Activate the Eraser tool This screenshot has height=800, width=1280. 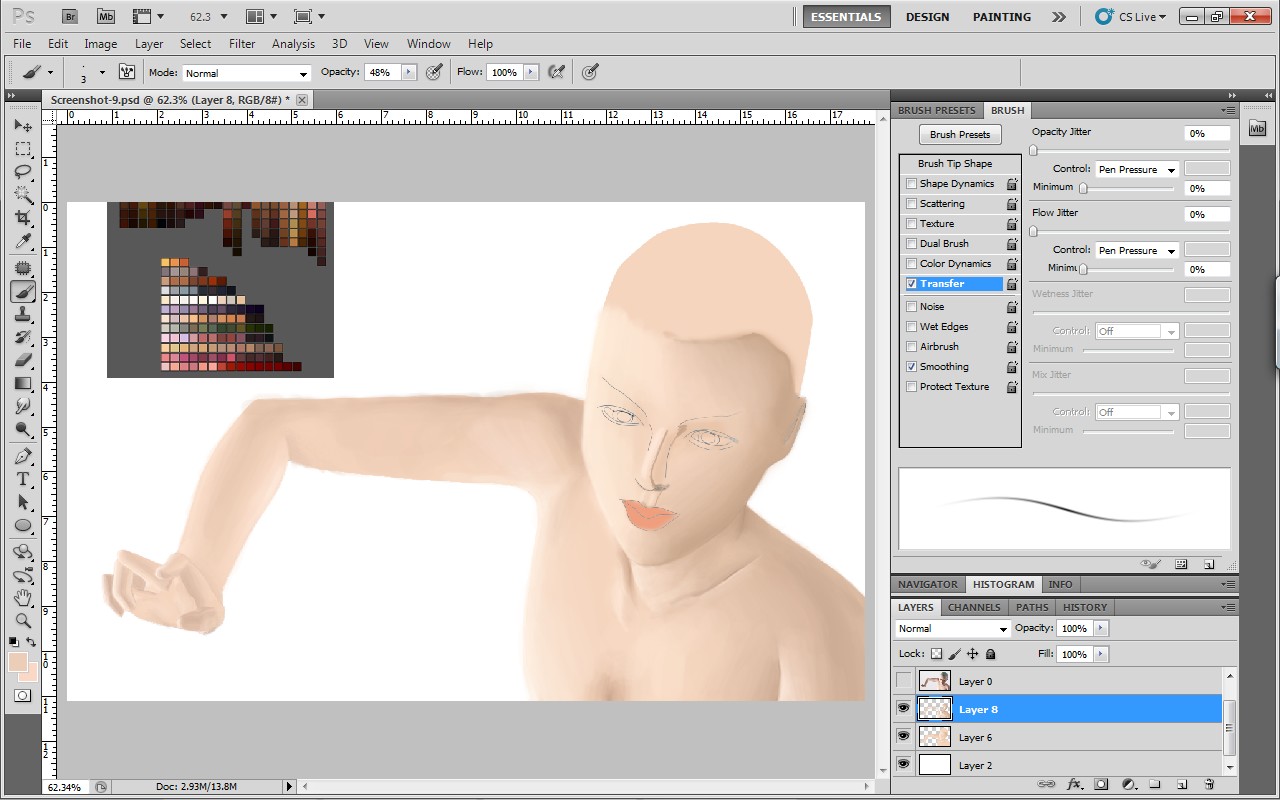pyautogui.click(x=23, y=360)
